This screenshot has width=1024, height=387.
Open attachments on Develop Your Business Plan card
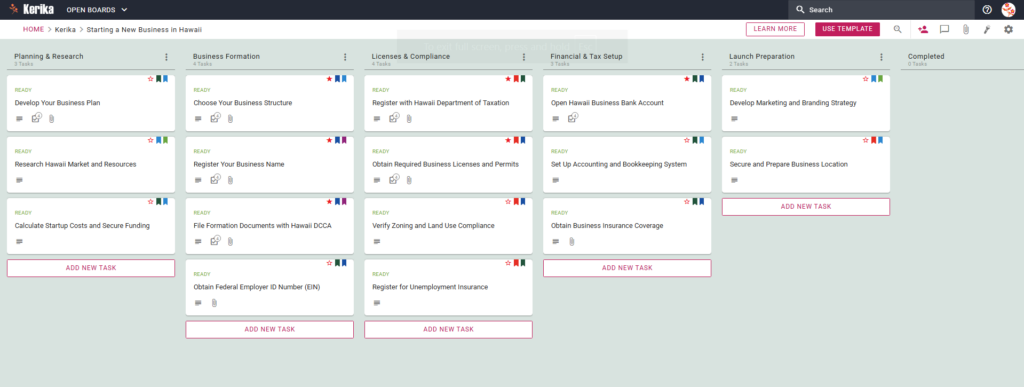coord(52,119)
